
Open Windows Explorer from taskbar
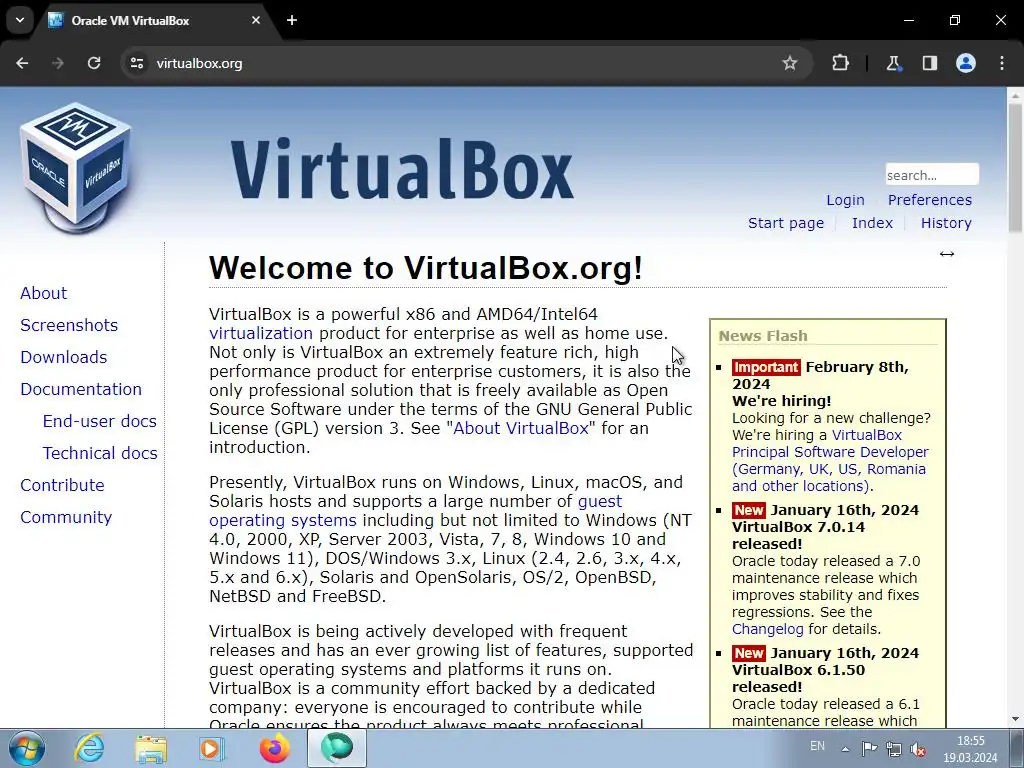151,749
